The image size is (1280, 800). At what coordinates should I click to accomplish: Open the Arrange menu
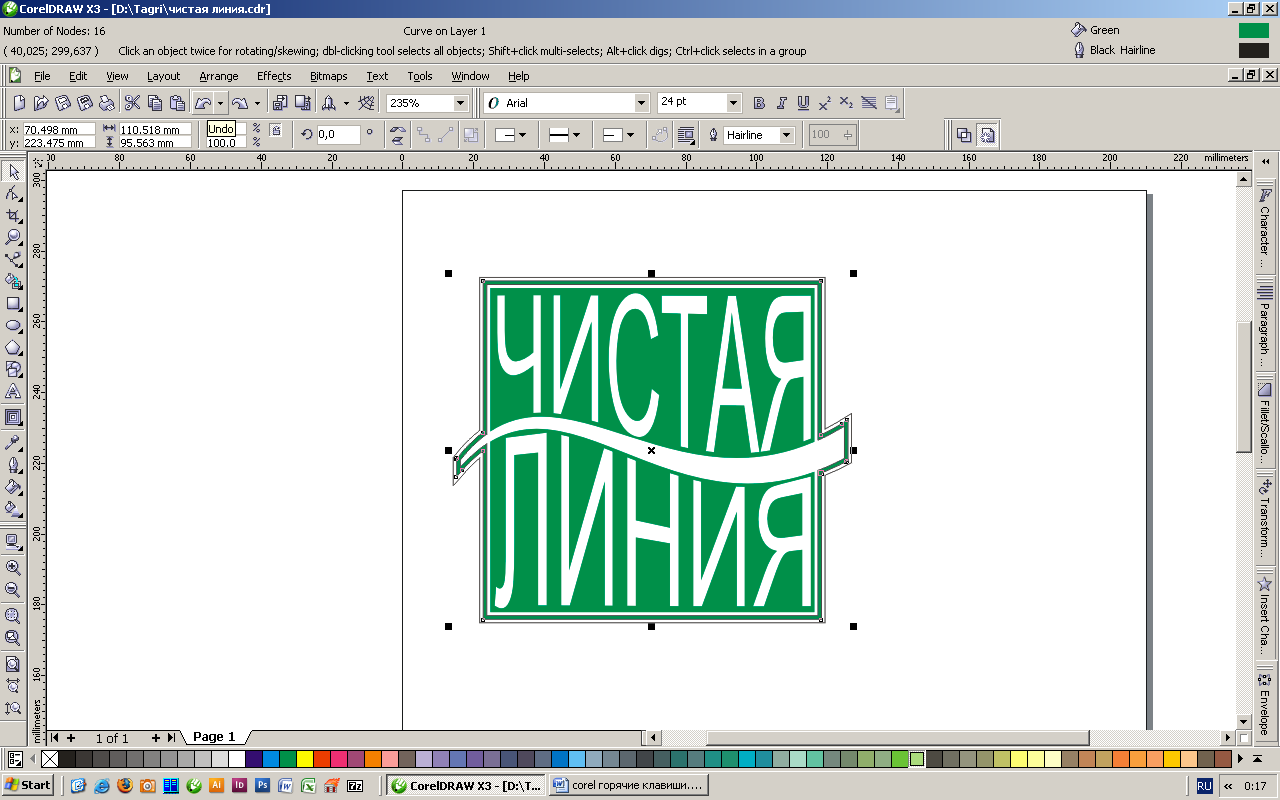[x=218, y=76]
